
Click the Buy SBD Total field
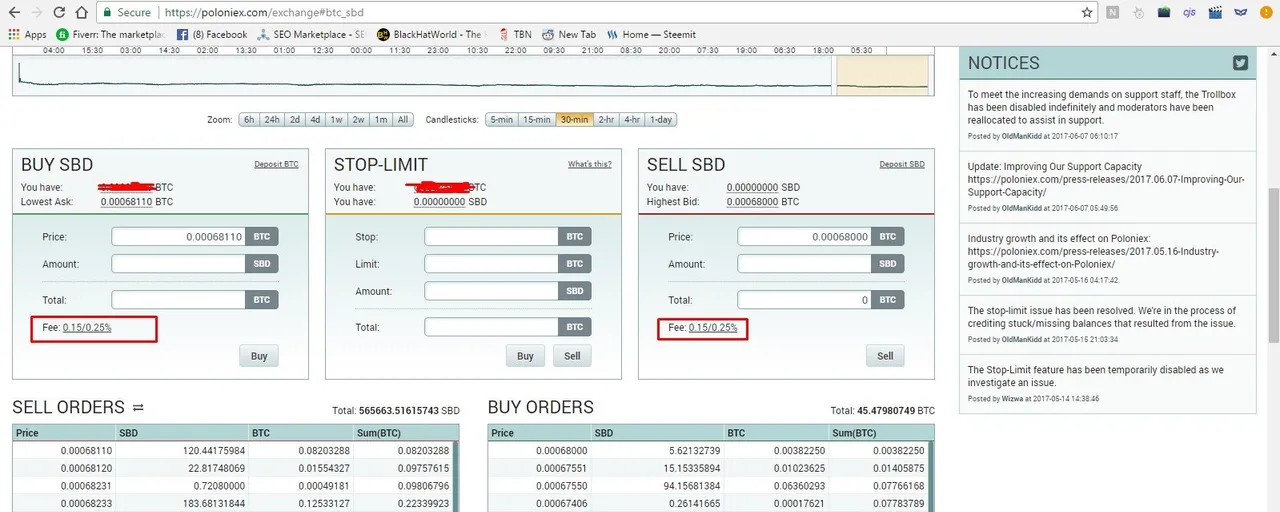178,299
